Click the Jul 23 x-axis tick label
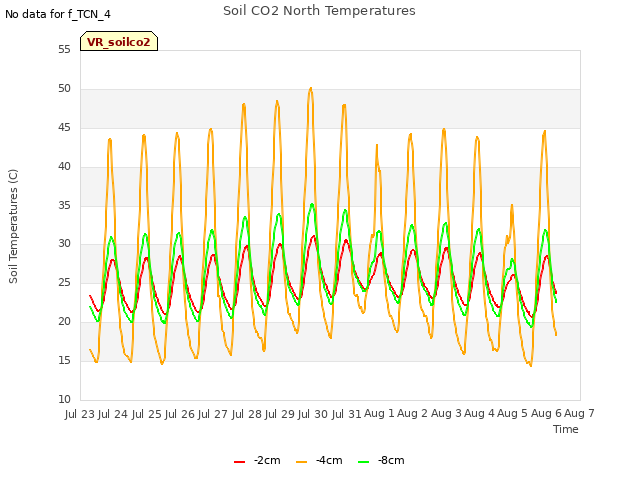The width and height of the screenshot is (640, 480). click(80, 414)
